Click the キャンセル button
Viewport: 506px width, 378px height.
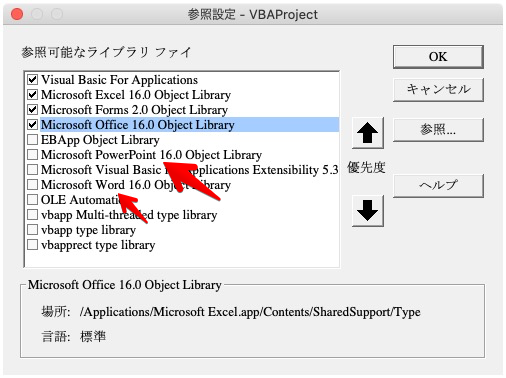pos(438,89)
